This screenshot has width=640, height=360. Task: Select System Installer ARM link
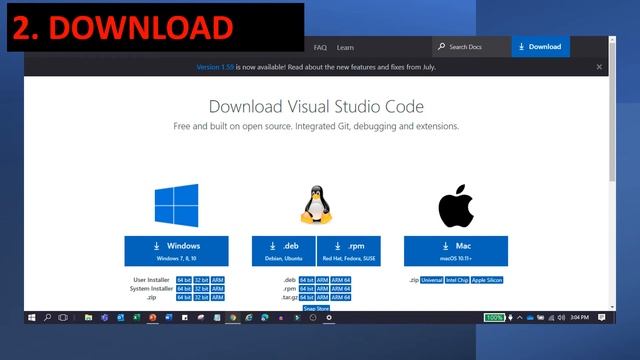coord(218,289)
